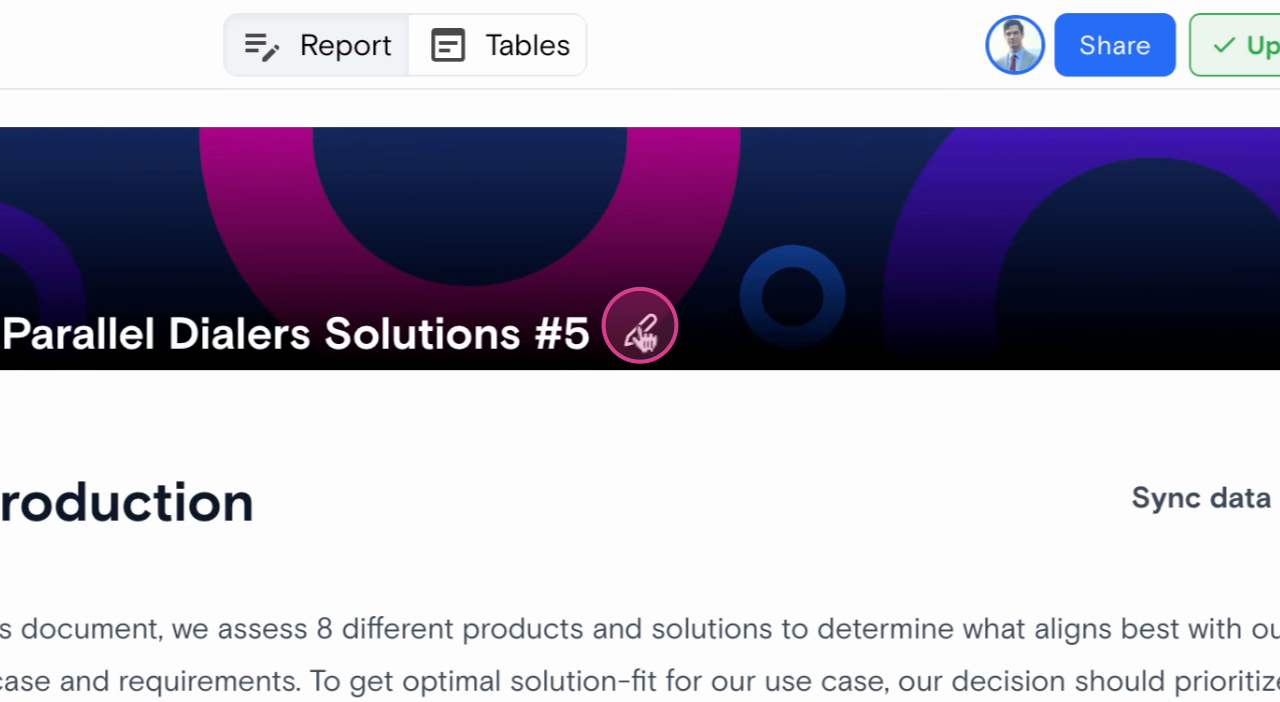
Task: Click the pencil edit icon beside the title
Action: [x=640, y=326]
